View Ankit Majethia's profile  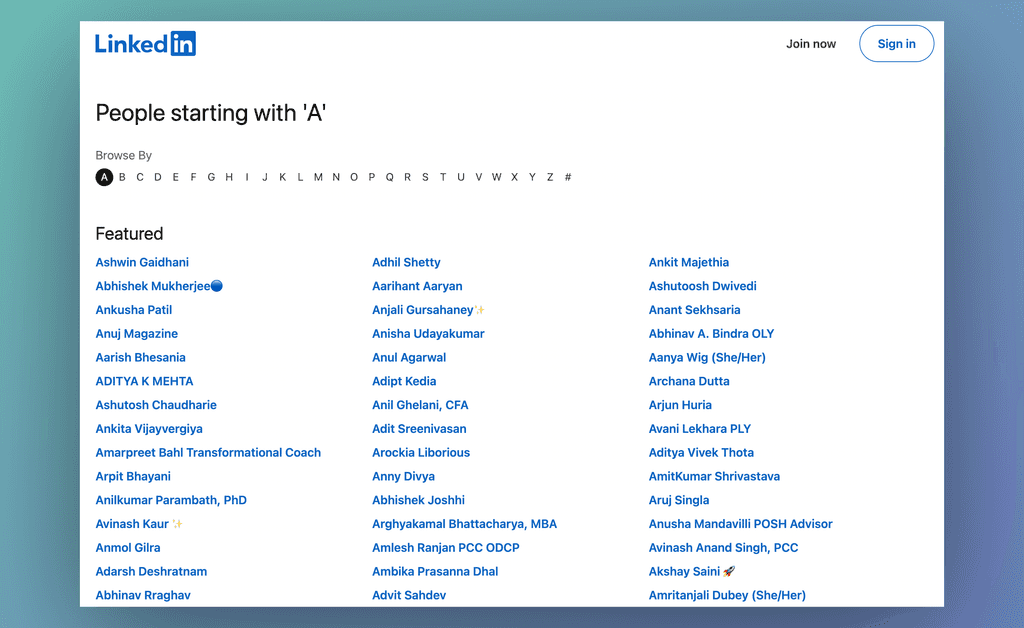tap(688, 262)
